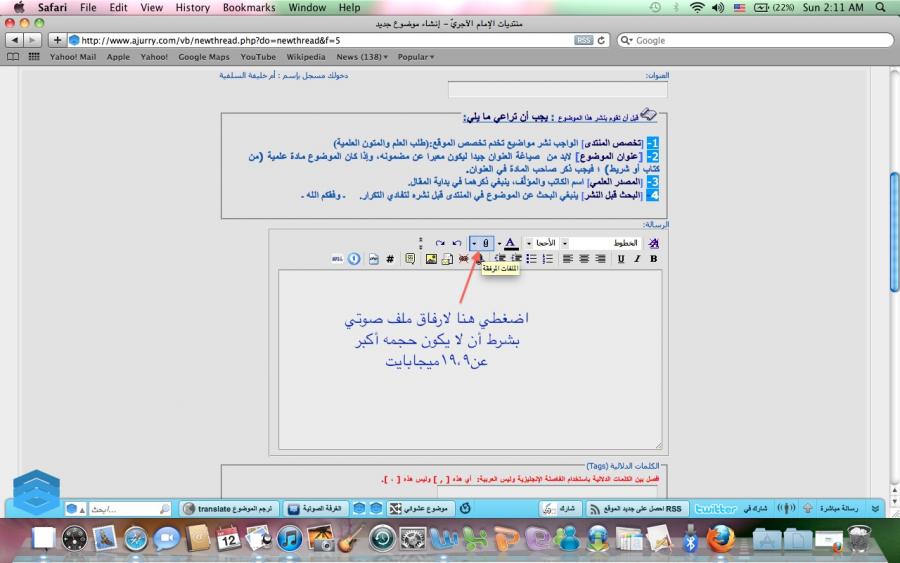The width and height of the screenshot is (900, 563).
Task: Toggle underline formatting with the U button
Action: click(621, 259)
